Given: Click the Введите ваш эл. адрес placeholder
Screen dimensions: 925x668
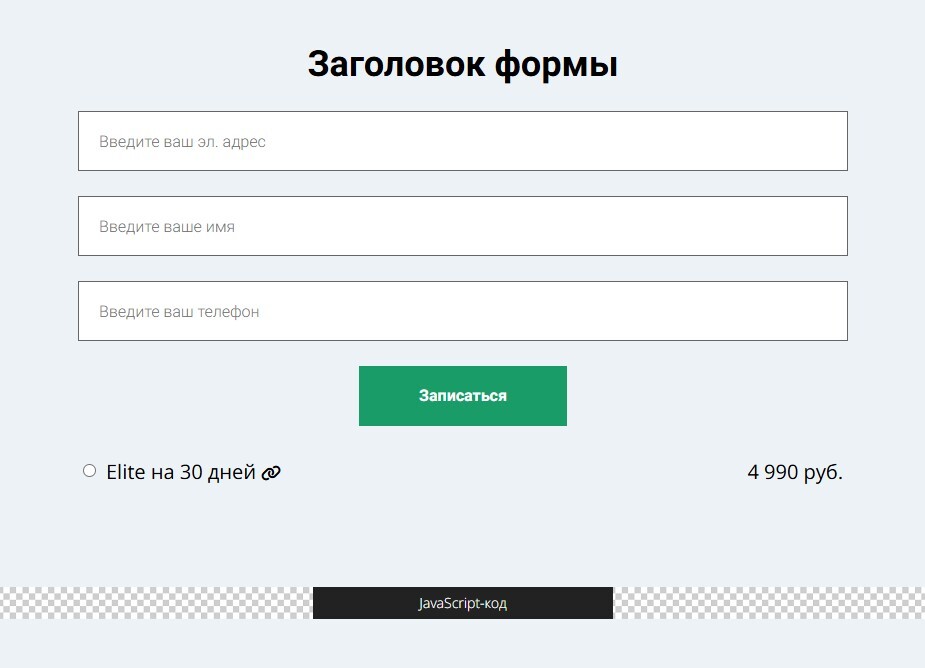Looking at the screenshot, I should click(x=182, y=142).
